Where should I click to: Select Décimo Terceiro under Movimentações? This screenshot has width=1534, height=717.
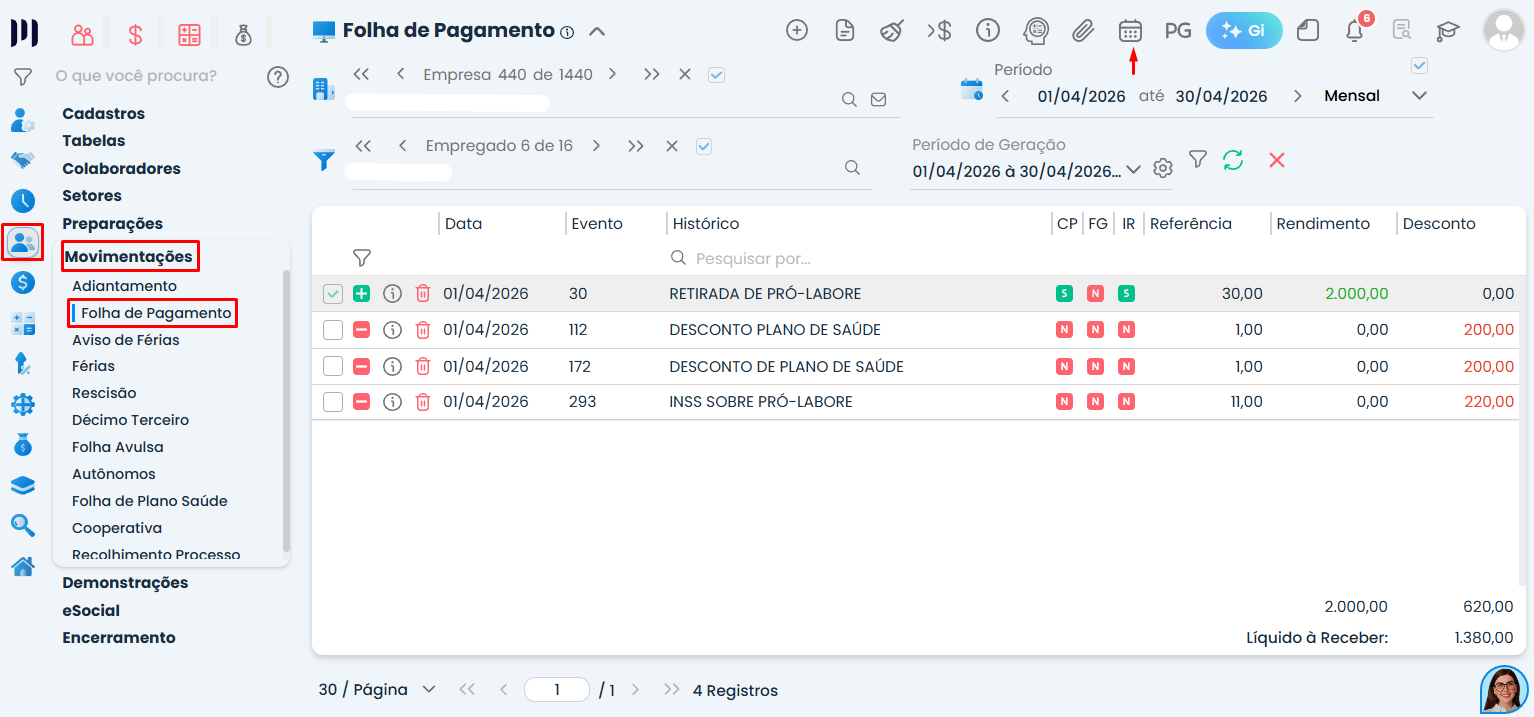tap(130, 420)
